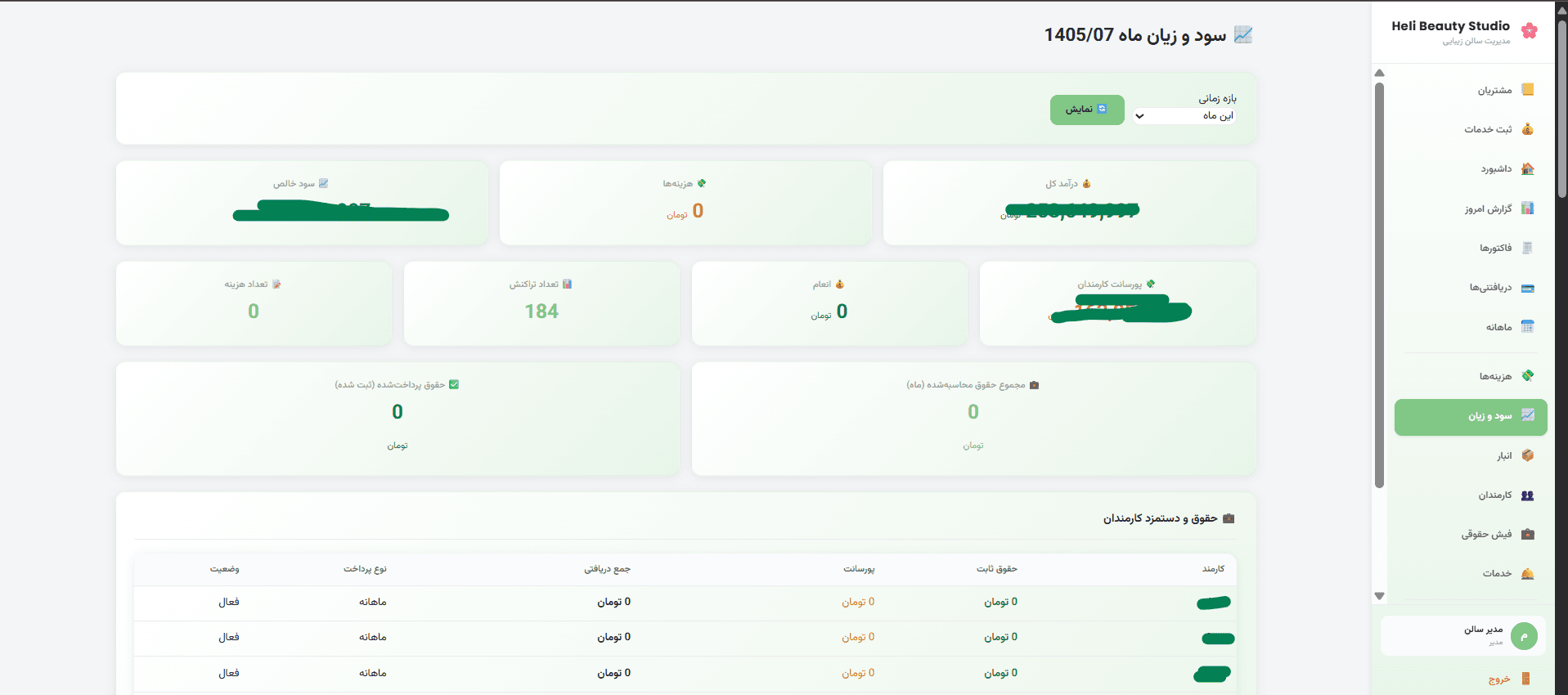1568x695 pixels.
Task: Click sidebar scroll up arrow
Action: pos(1380,73)
